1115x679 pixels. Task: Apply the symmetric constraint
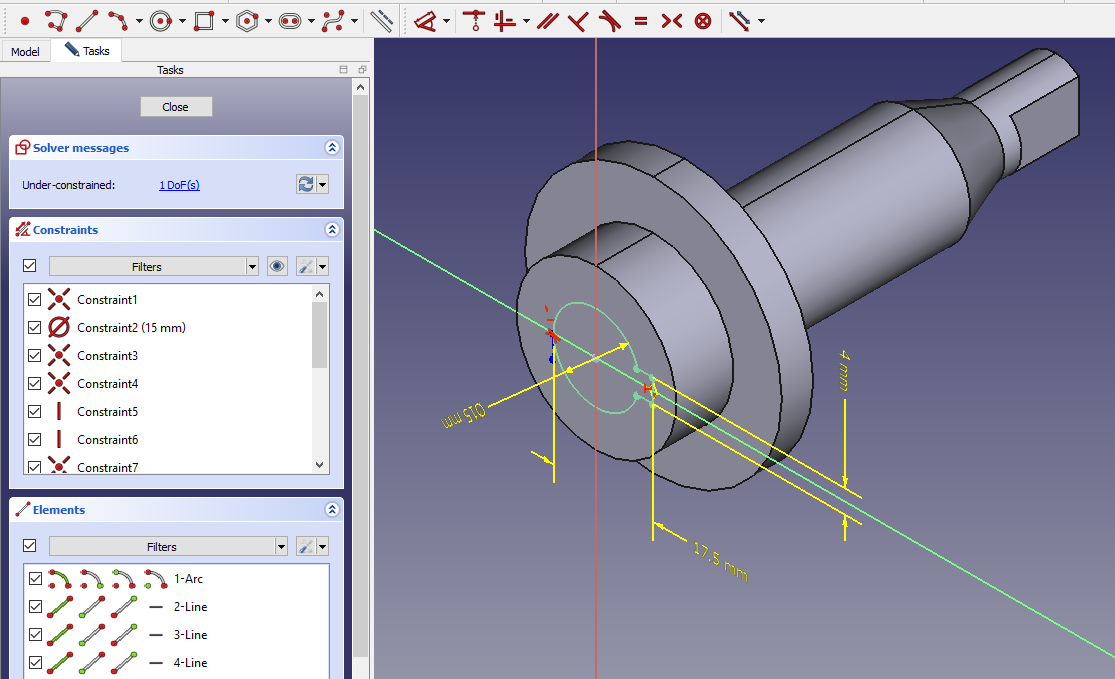tap(671, 20)
